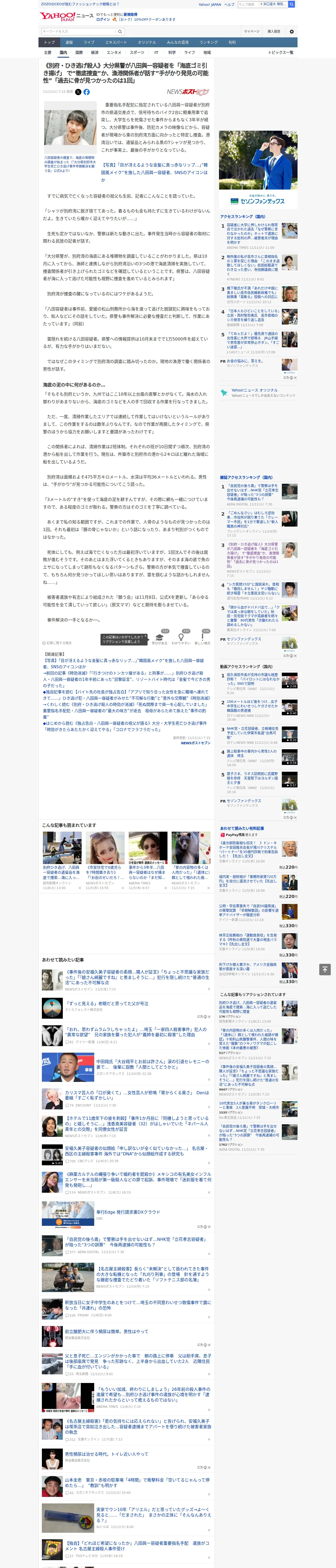Open the 有料 tab
336x1568 pixels.
pos(232,42)
